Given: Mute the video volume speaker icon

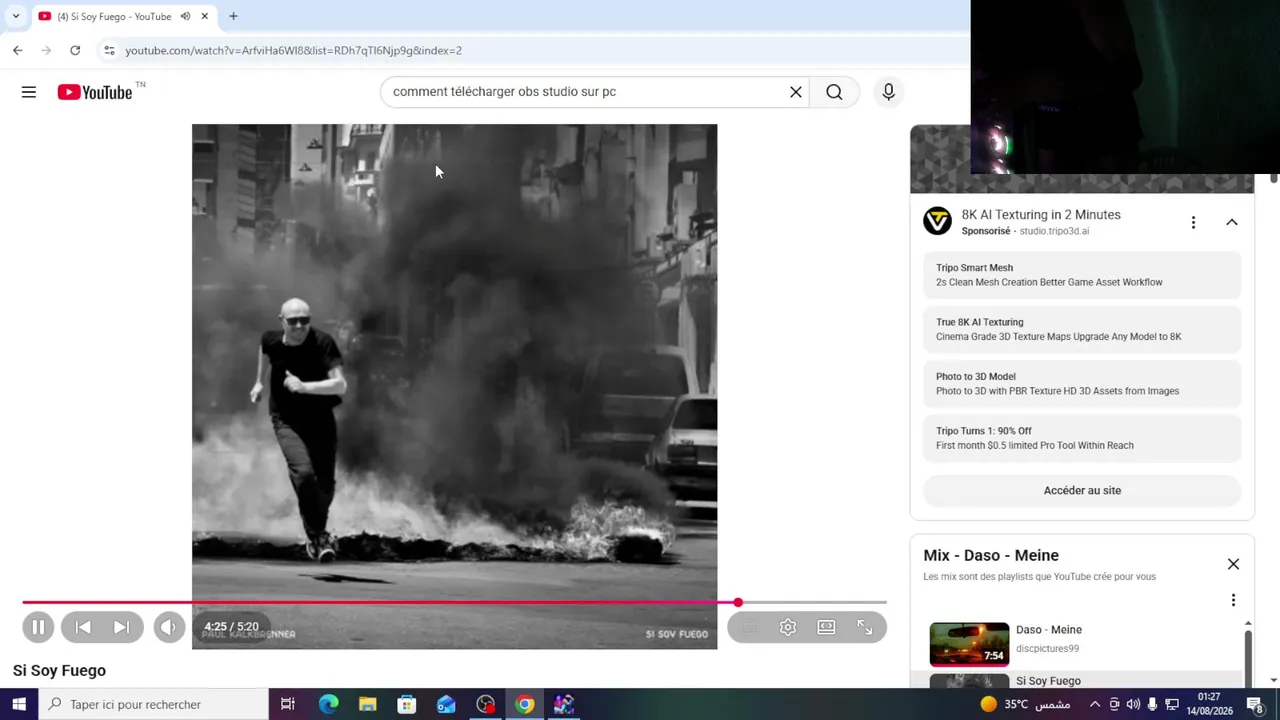Looking at the screenshot, I should tap(168, 627).
